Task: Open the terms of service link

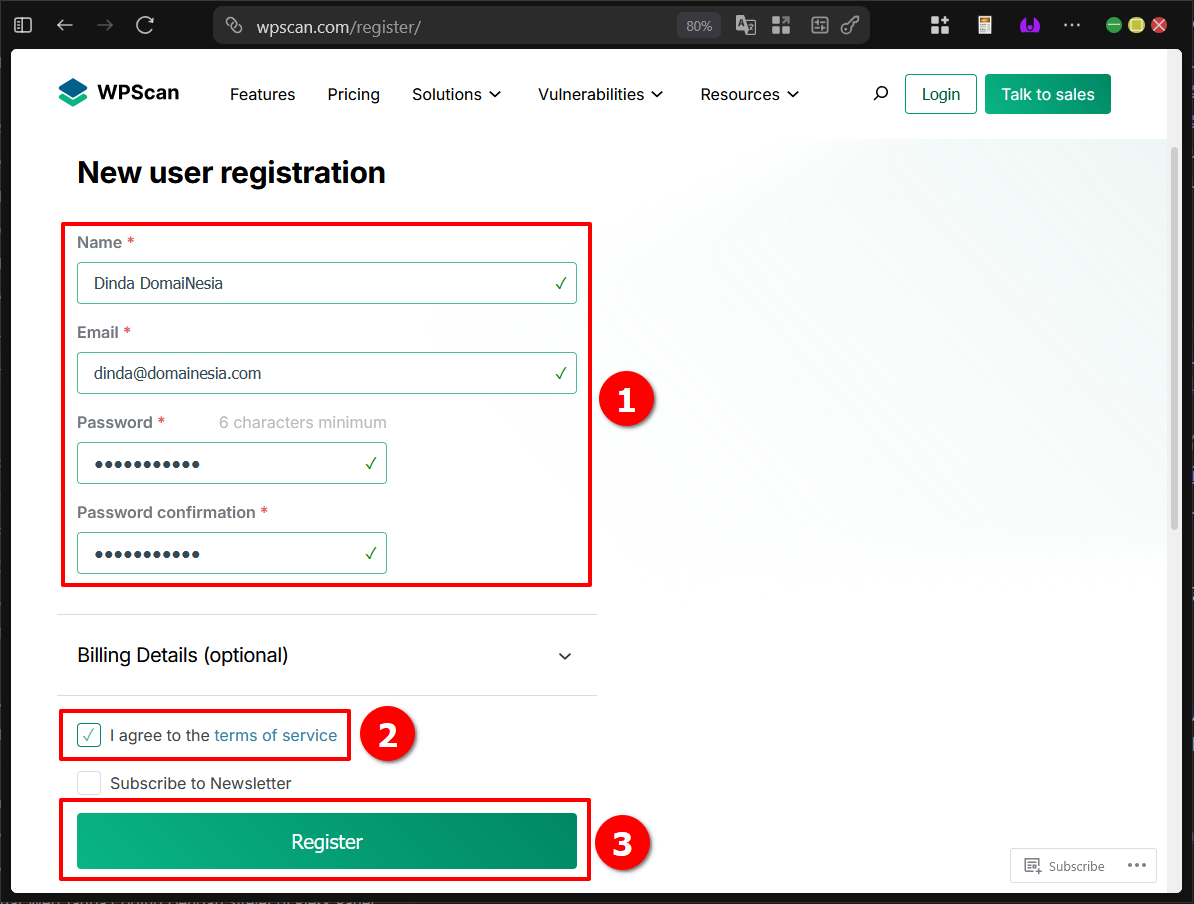Action: (276, 735)
